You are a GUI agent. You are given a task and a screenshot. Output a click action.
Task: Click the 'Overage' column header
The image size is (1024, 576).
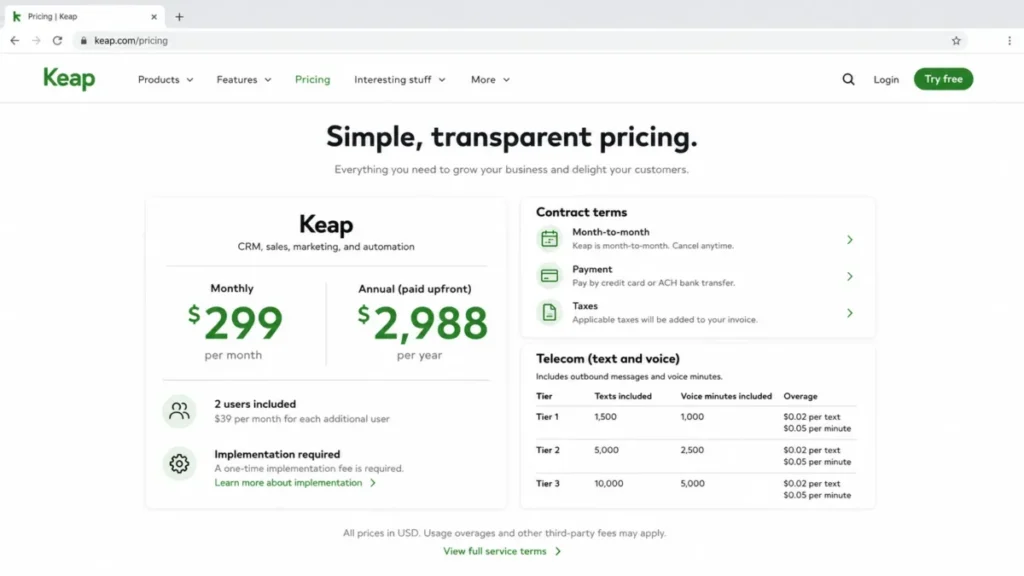tap(801, 396)
